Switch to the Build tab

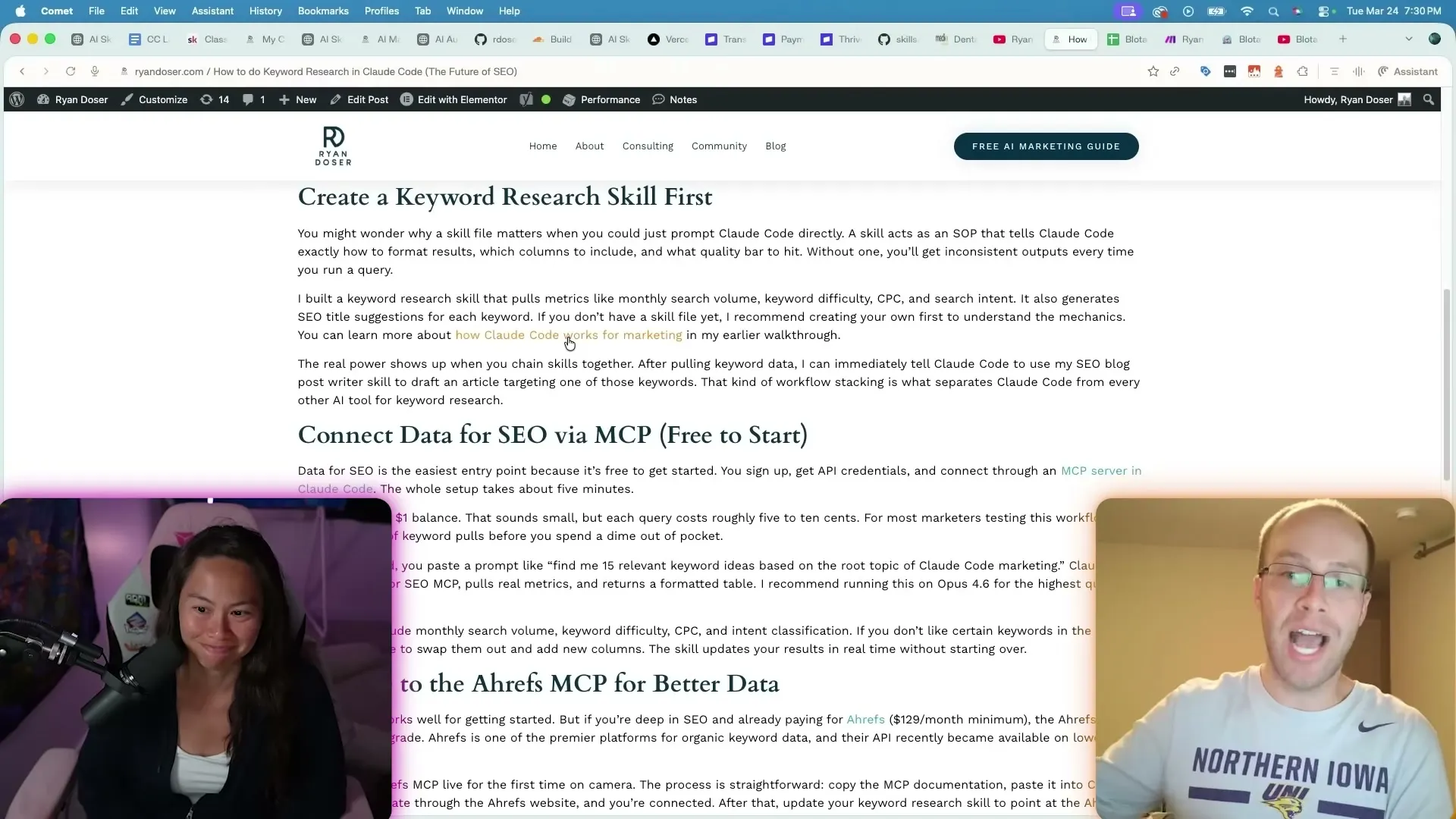[553, 39]
